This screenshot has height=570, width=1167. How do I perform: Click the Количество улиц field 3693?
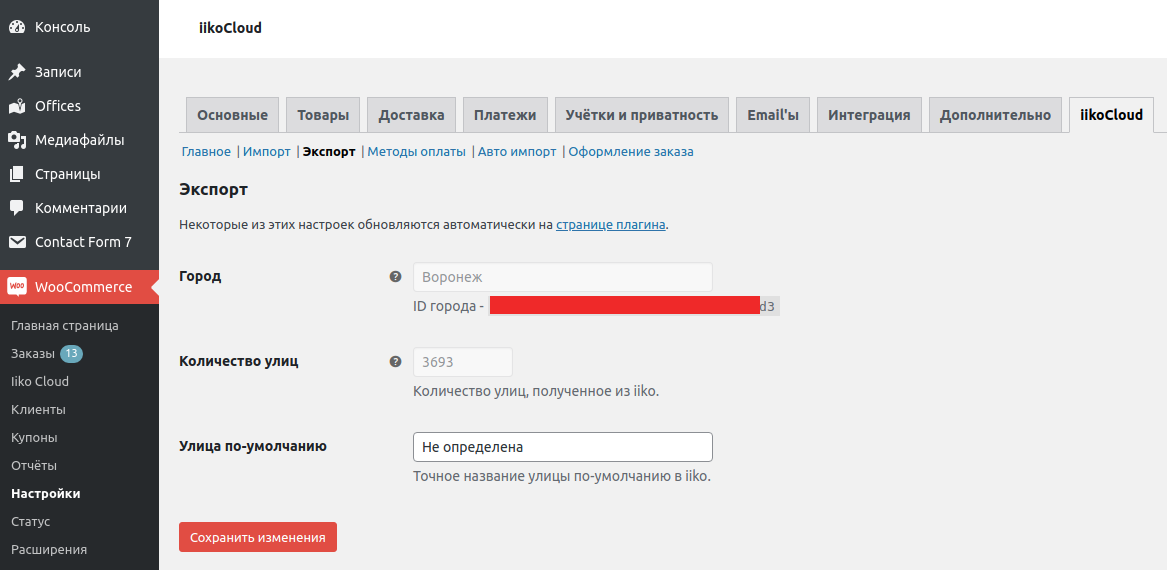click(463, 362)
